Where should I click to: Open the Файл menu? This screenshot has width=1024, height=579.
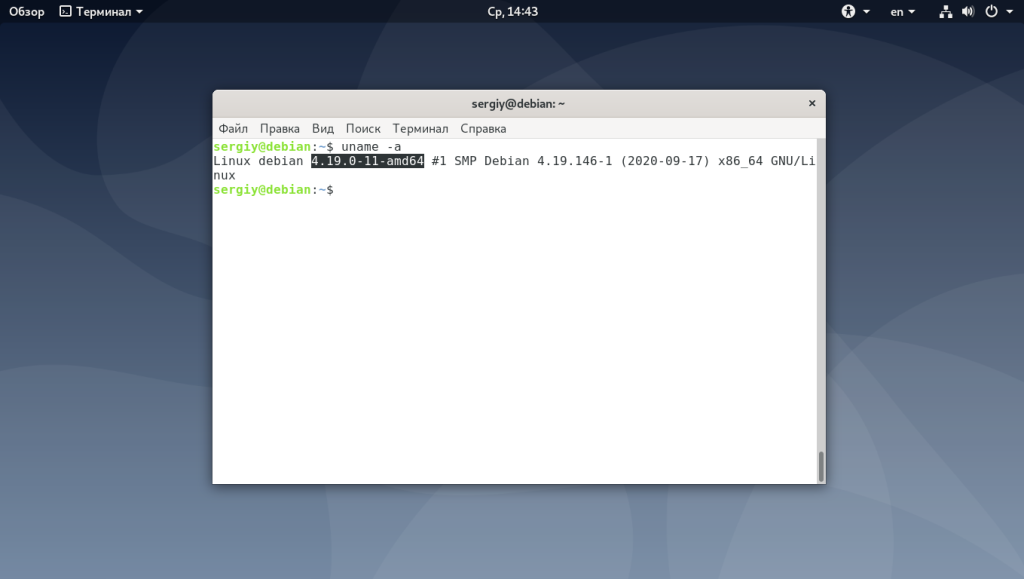(x=233, y=129)
